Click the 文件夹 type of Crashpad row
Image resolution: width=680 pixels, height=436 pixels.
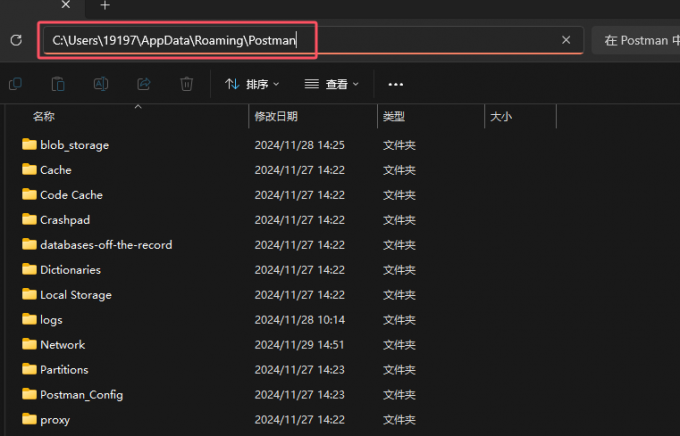399,220
